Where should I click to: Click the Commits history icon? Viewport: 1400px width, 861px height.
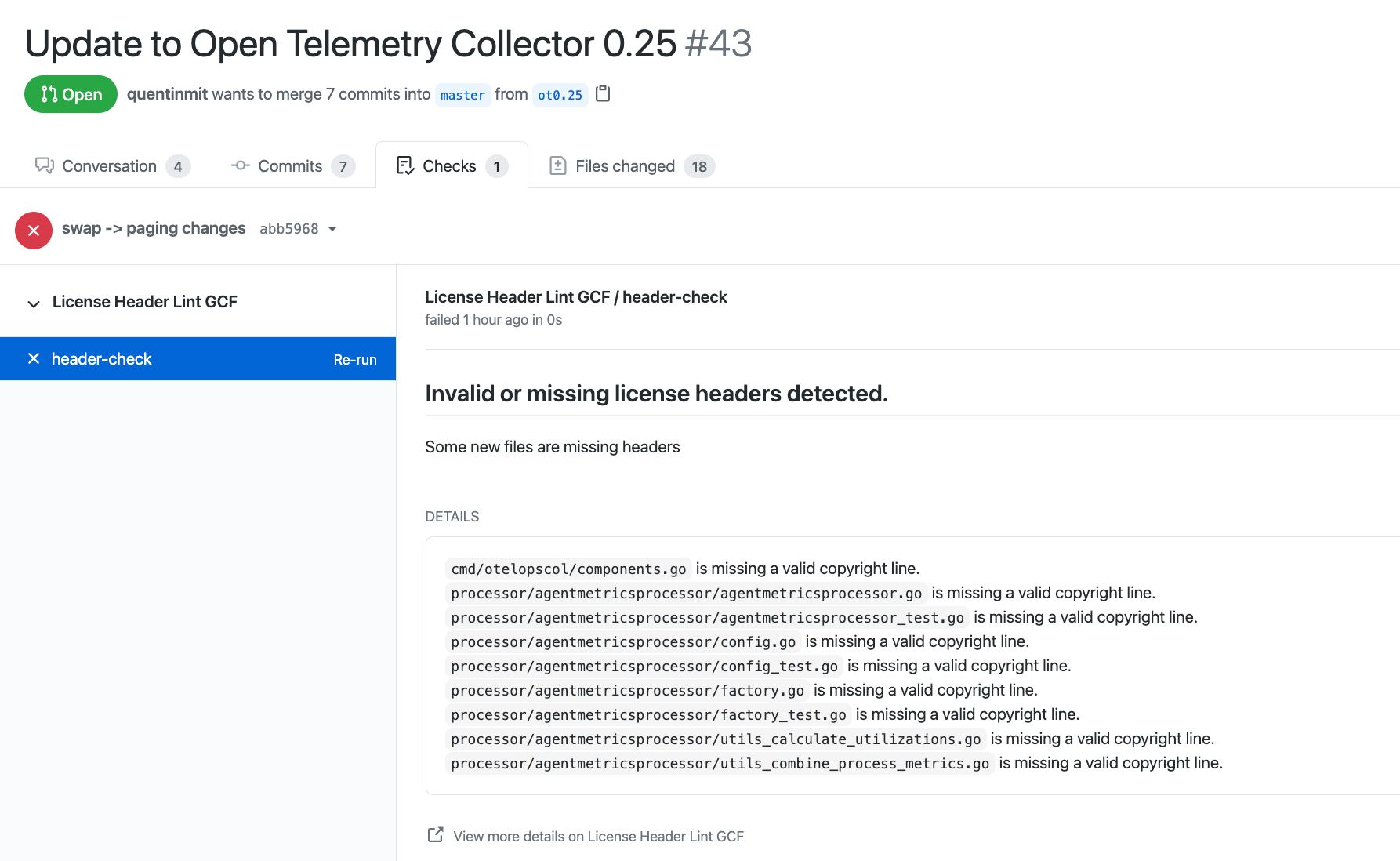tap(239, 165)
